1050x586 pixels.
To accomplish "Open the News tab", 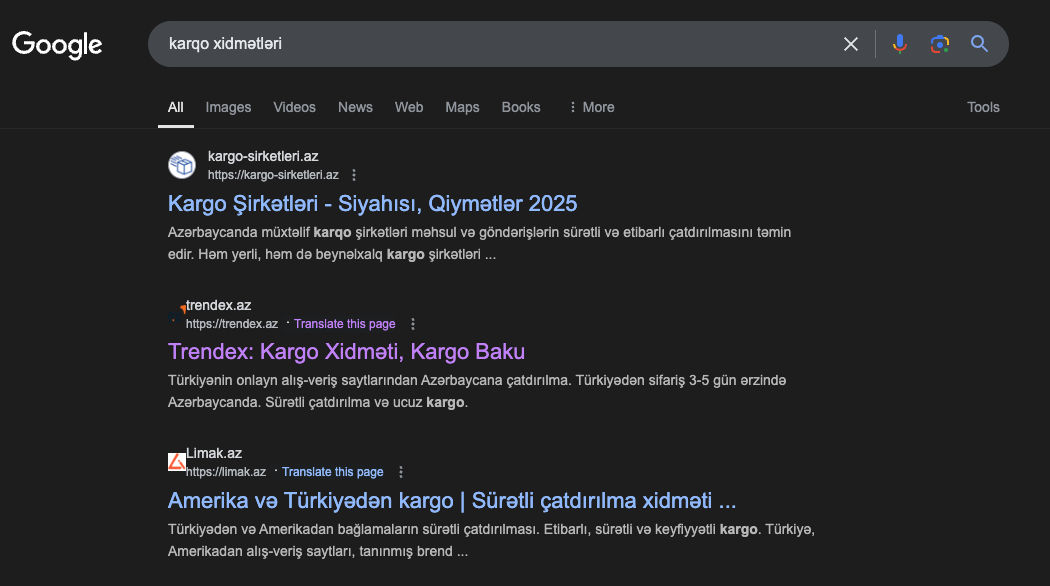I will coord(355,107).
